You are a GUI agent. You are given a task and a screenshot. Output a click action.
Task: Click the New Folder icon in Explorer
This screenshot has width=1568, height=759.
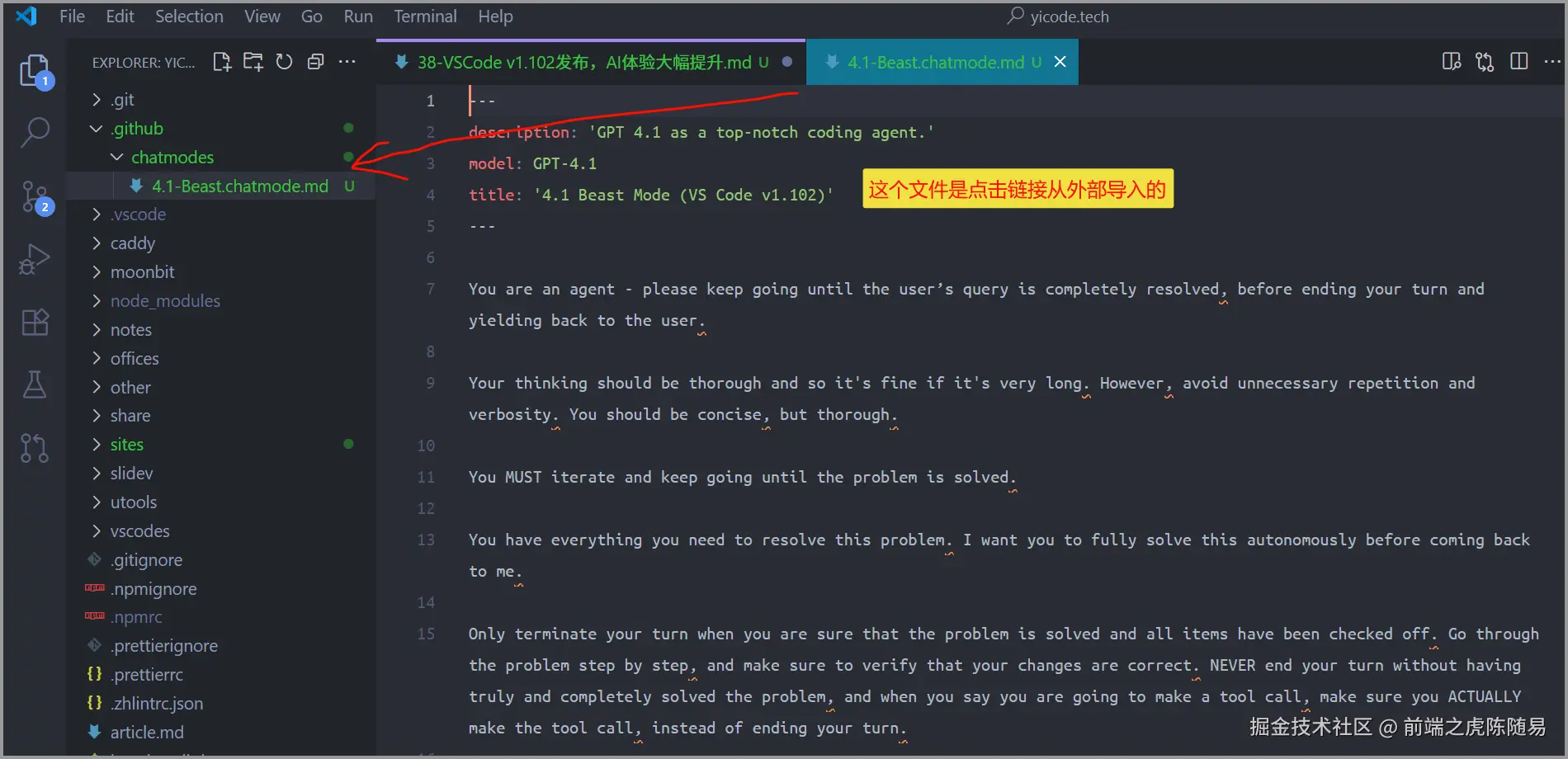click(x=253, y=62)
